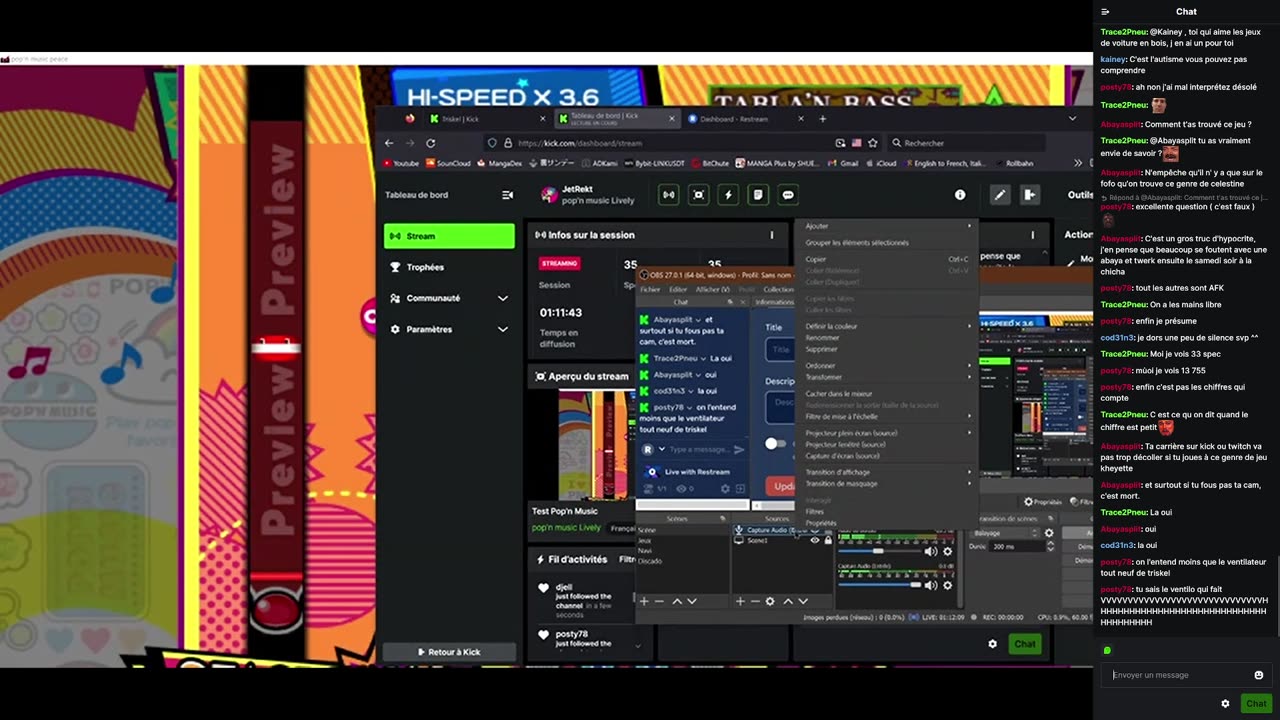
Task: Open source properties gear in Sources
Action: point(769,601)
